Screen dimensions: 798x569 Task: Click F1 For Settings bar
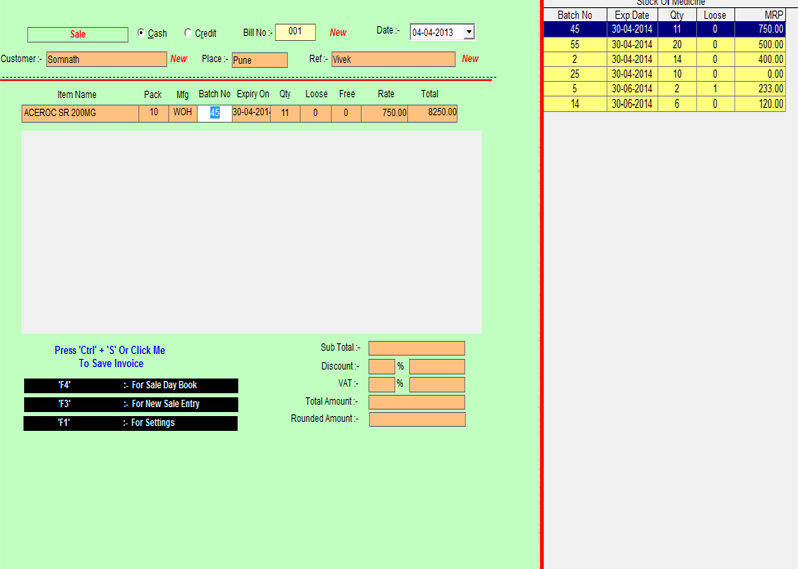pos(131,423)
